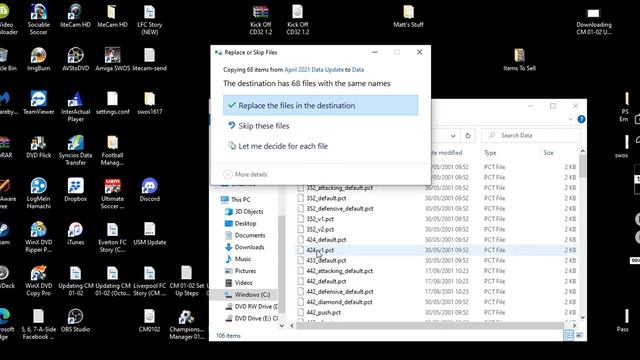Sort by the Size column header
640x360 pixels.
[x=549, y=153]
